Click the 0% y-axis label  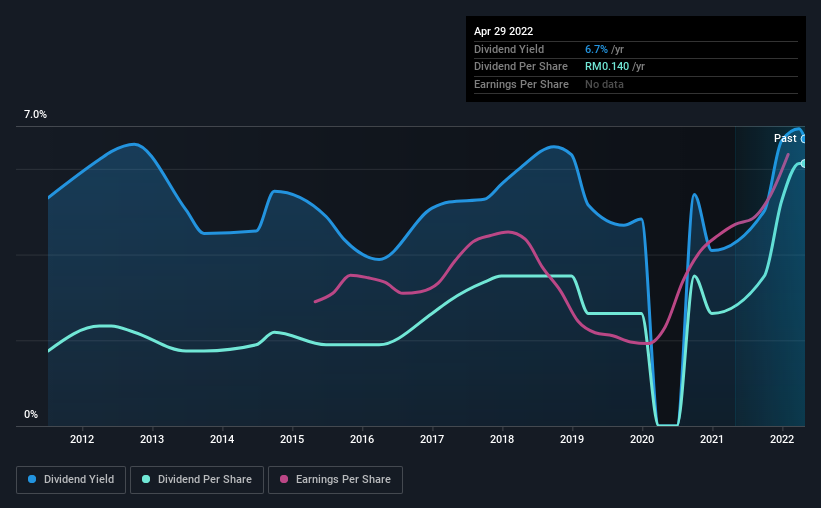(x=31, y=415)
